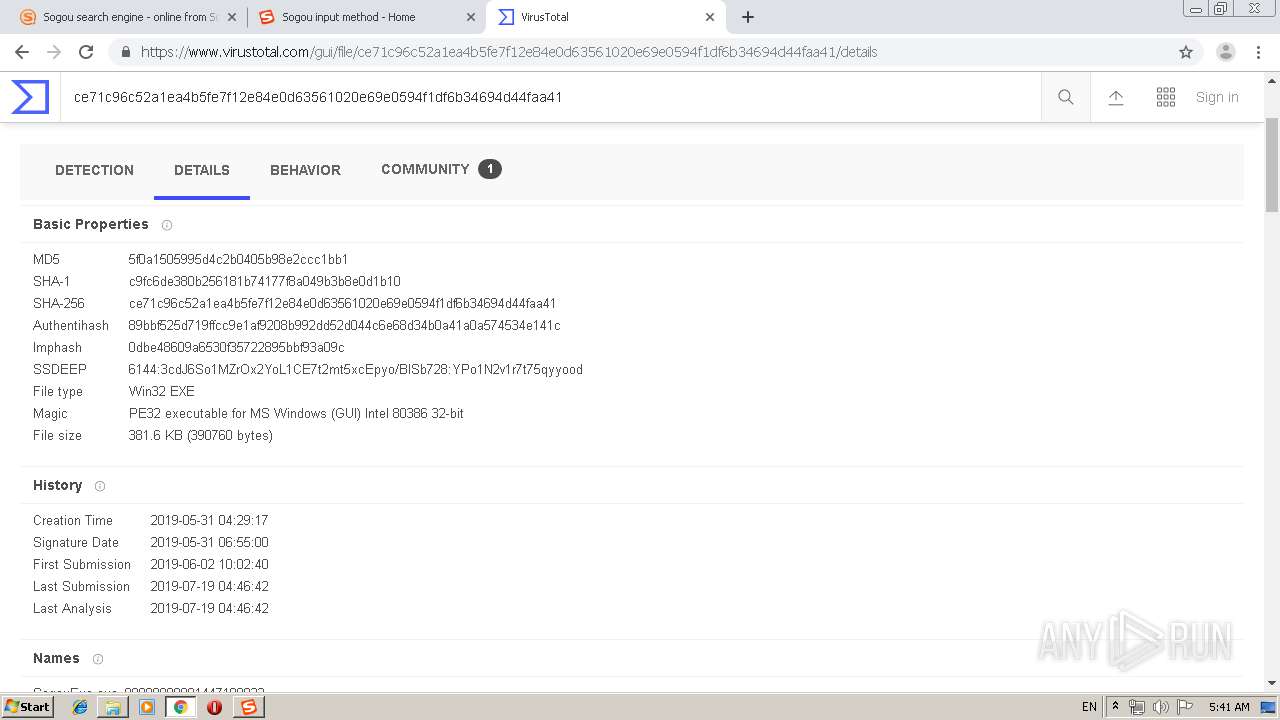Click the scrollbar down arrow
1280x720 pixels.
(1272, 683)
